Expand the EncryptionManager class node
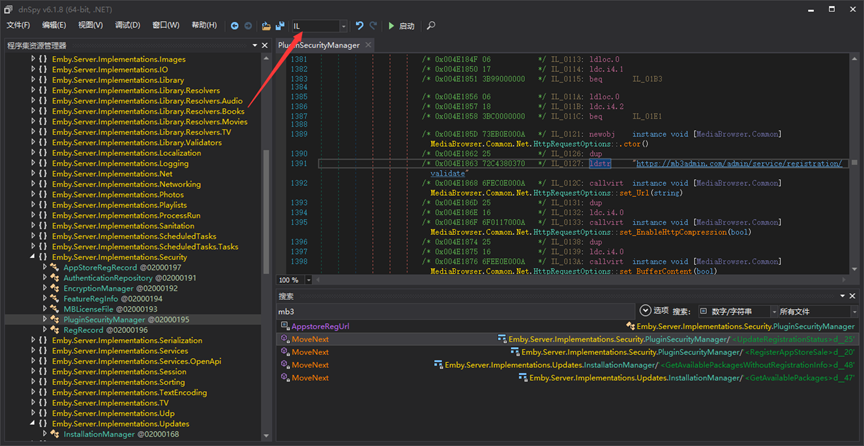This screenshot has height=446, width=864. [45, 288]
